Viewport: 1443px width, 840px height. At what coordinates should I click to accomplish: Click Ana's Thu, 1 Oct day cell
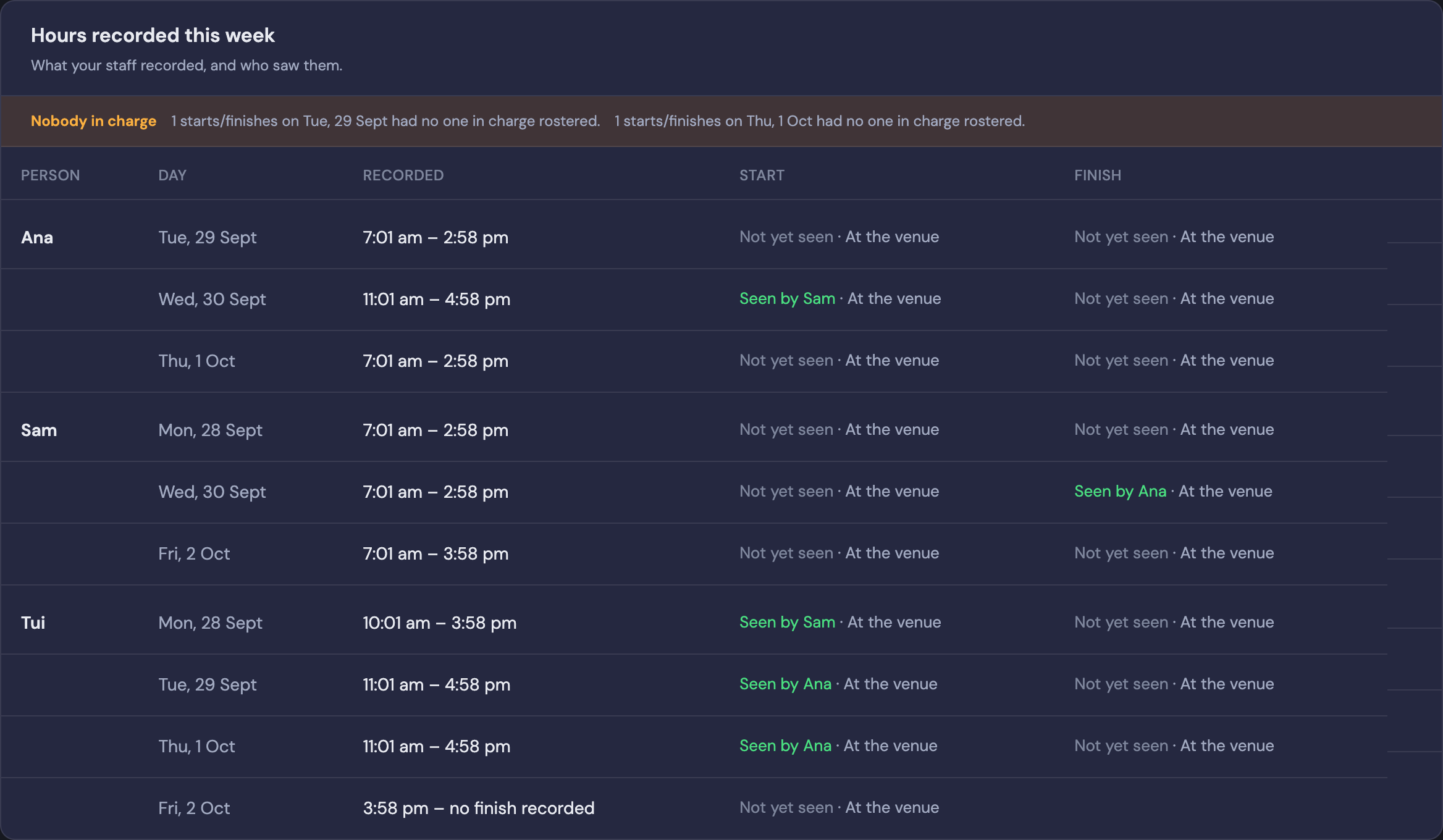pos(196,361)
